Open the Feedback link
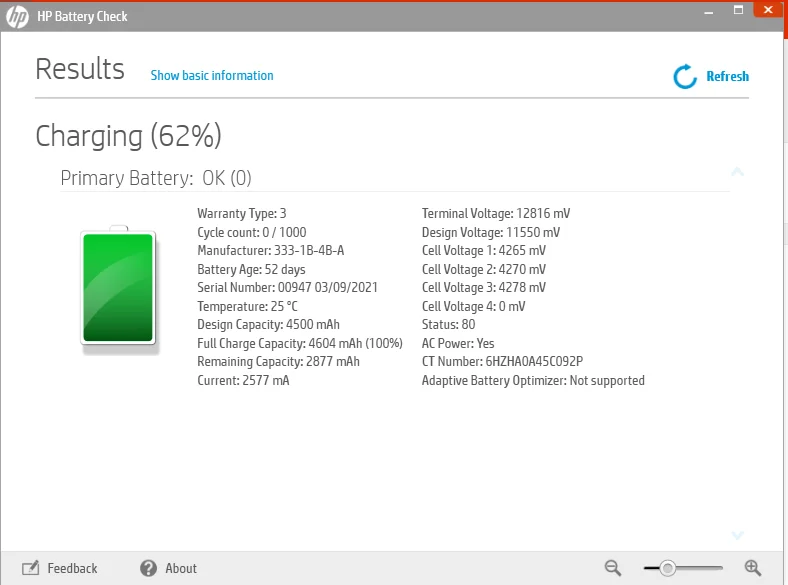The image size is (788, 585). pyautogui.click(x=72, y=568)
